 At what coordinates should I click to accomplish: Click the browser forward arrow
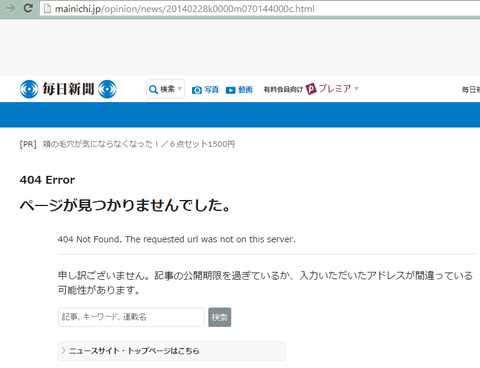(11, 8)
